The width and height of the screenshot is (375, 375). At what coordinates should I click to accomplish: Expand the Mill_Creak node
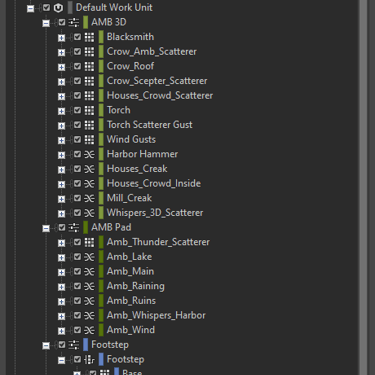pyautogui.click(x=61, y=199)
